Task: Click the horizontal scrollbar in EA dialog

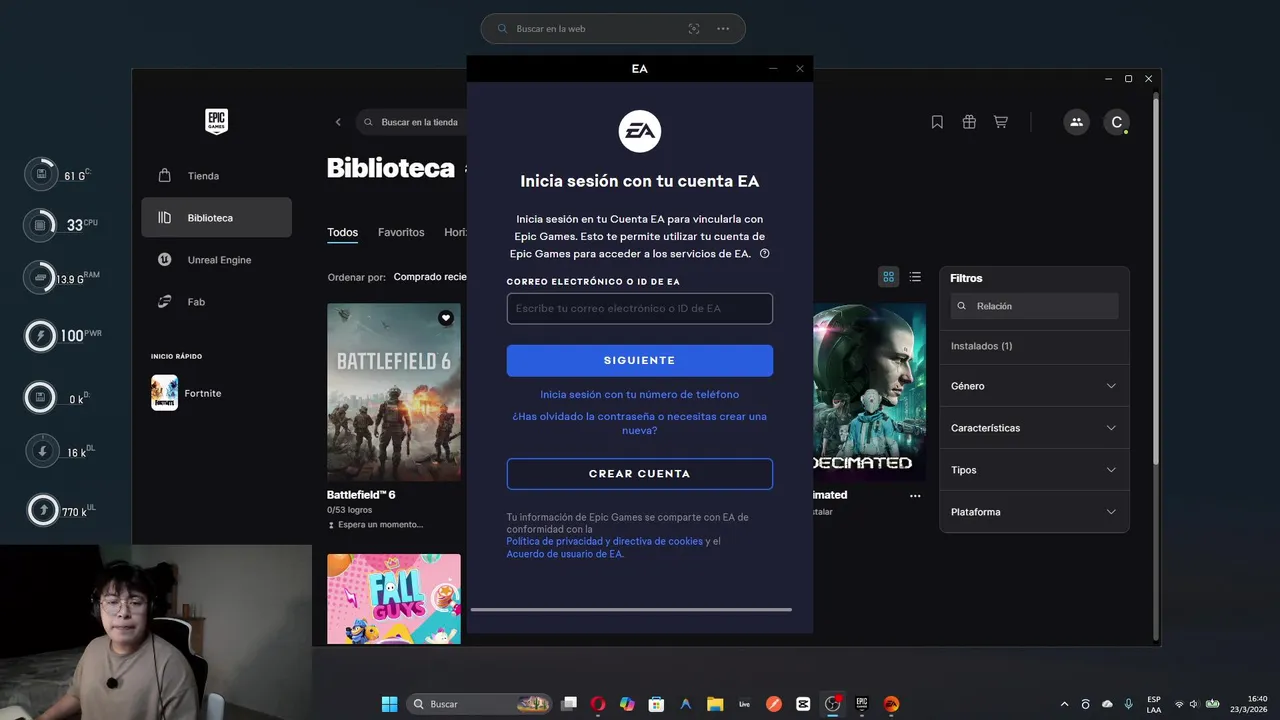Action: coord(631,609)
